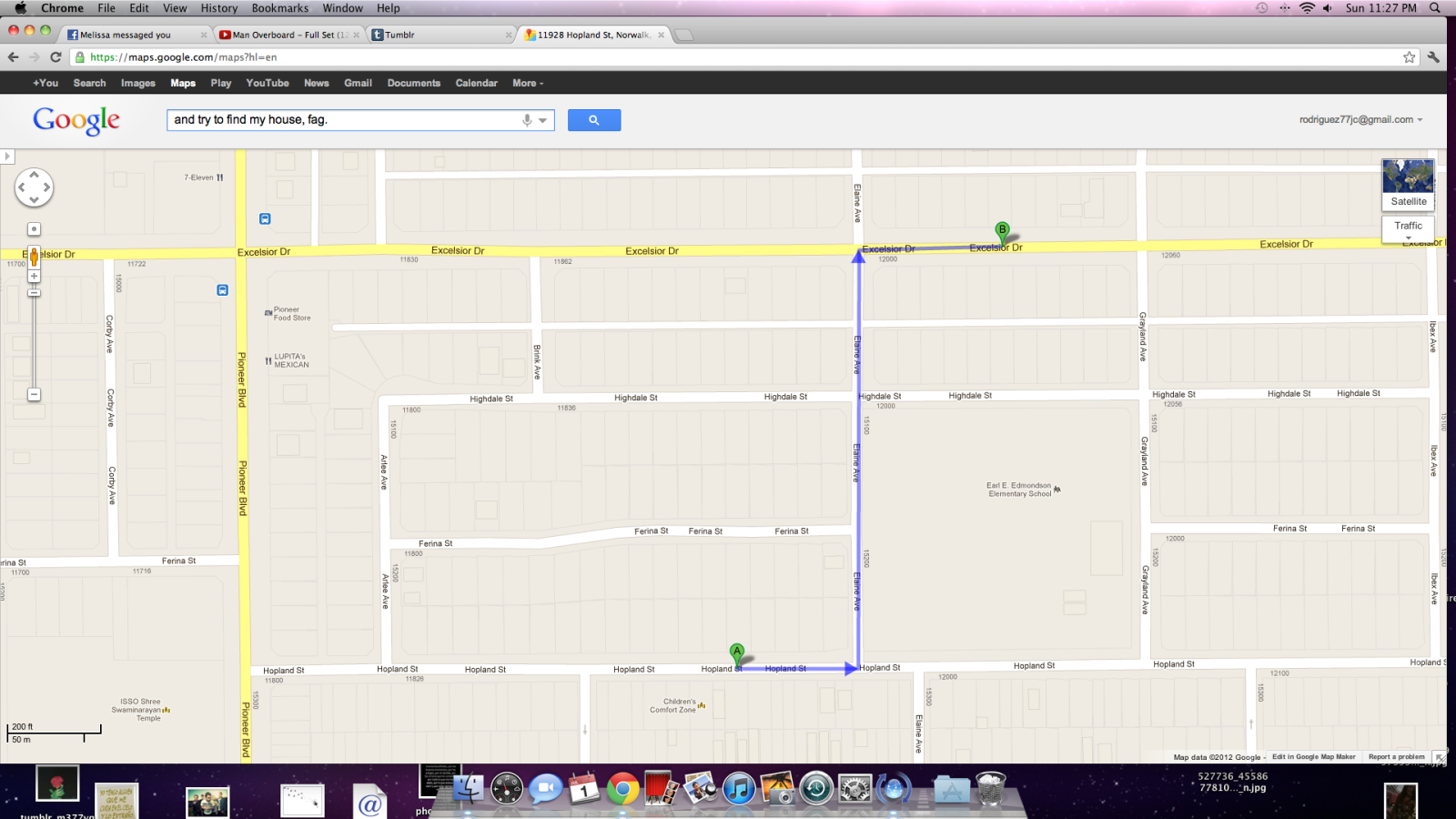The height and width of the screenshot is (819, 1456).
Task: Open iTunes from the dock
Action: 739,788
